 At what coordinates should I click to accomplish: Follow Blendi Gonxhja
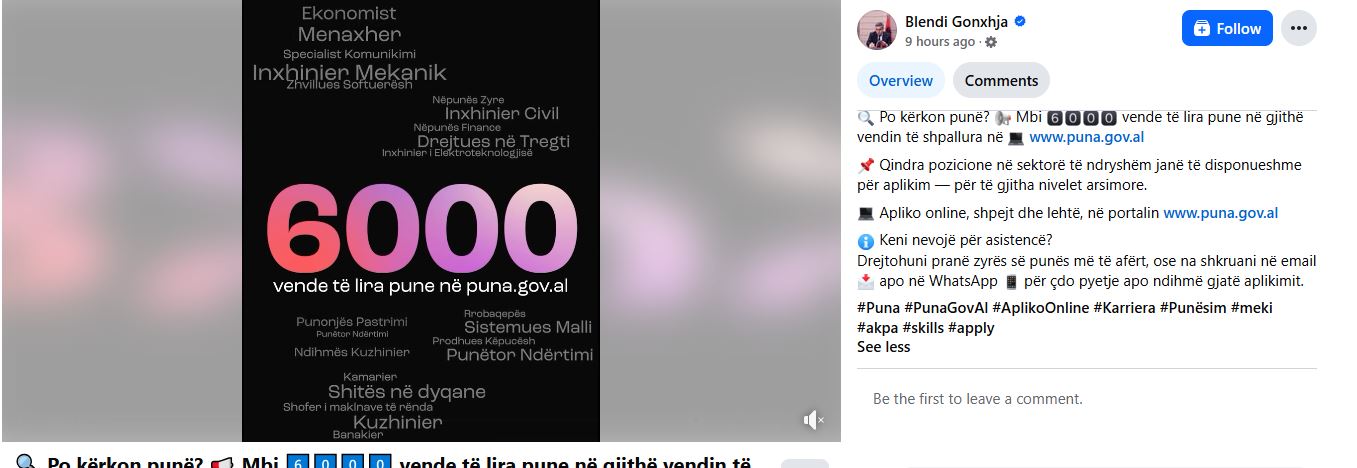click(x=1227, y=28)
